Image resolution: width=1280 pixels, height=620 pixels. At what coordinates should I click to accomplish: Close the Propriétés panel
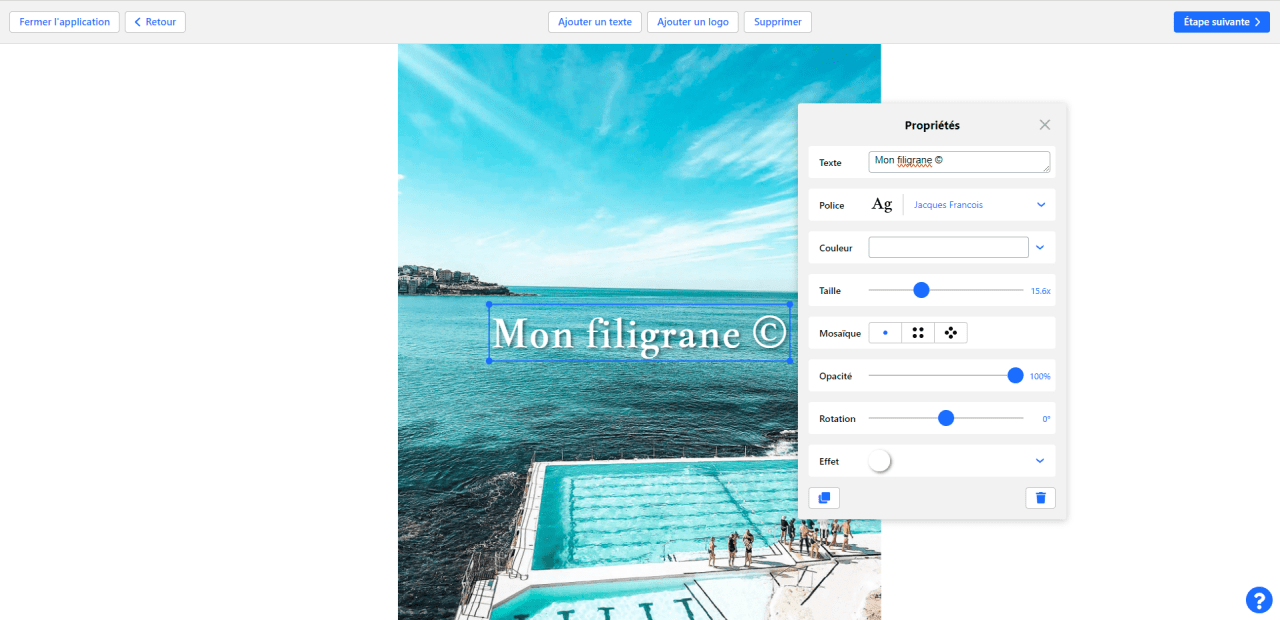(1045, 125)
